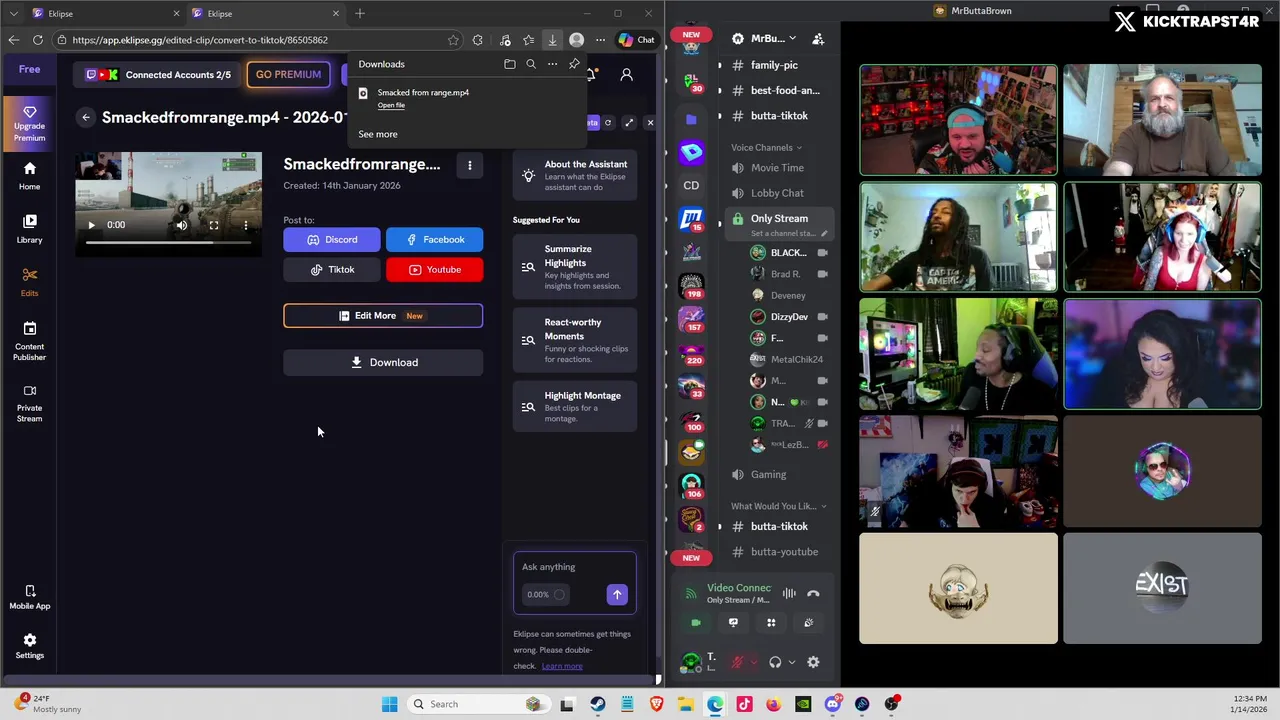Toggle Discord camera on/off
Viewport: 1280px width, 720px height.
696,623
